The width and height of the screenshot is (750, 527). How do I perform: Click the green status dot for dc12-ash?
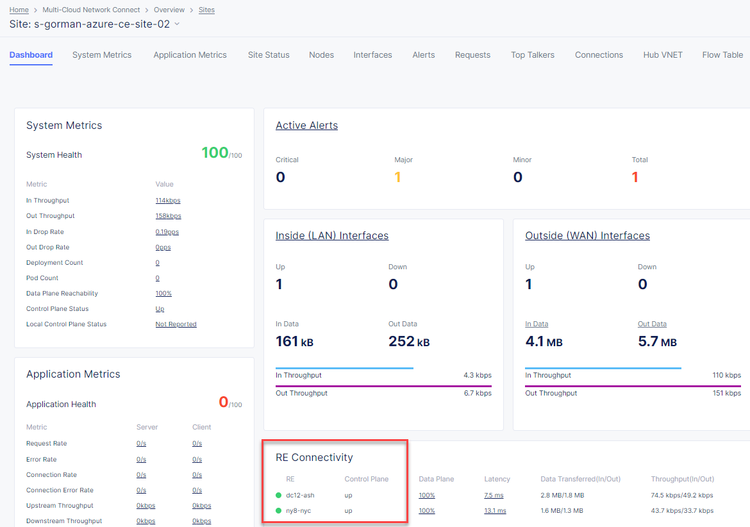pos(279,495)
